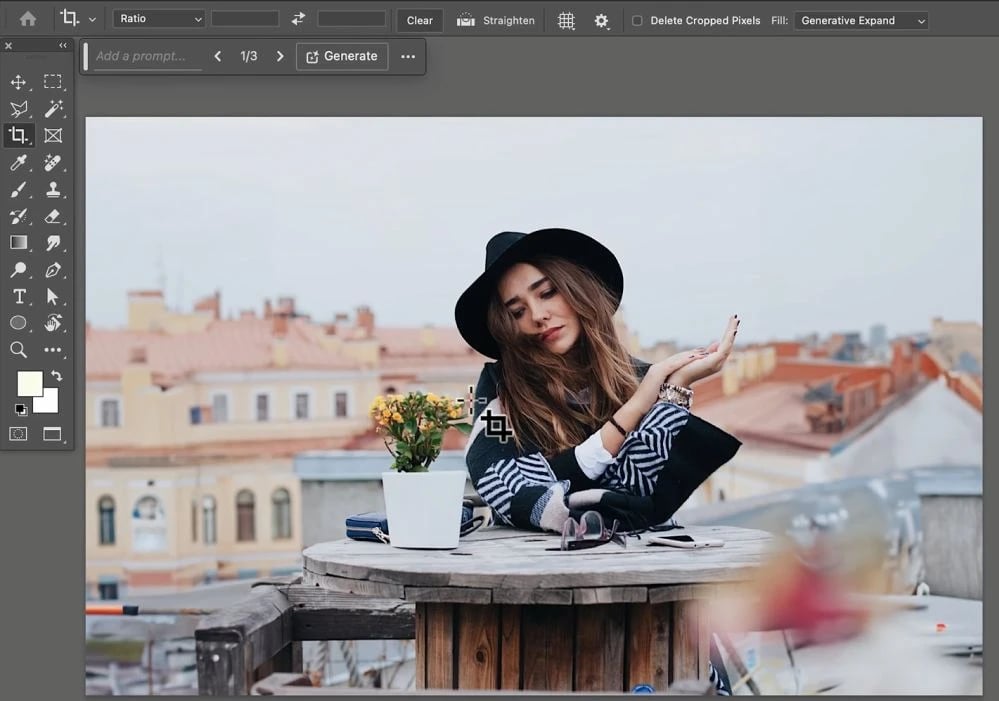Select the Eraser tool
This screenshot has height=701, width=999.
point(53,217)
